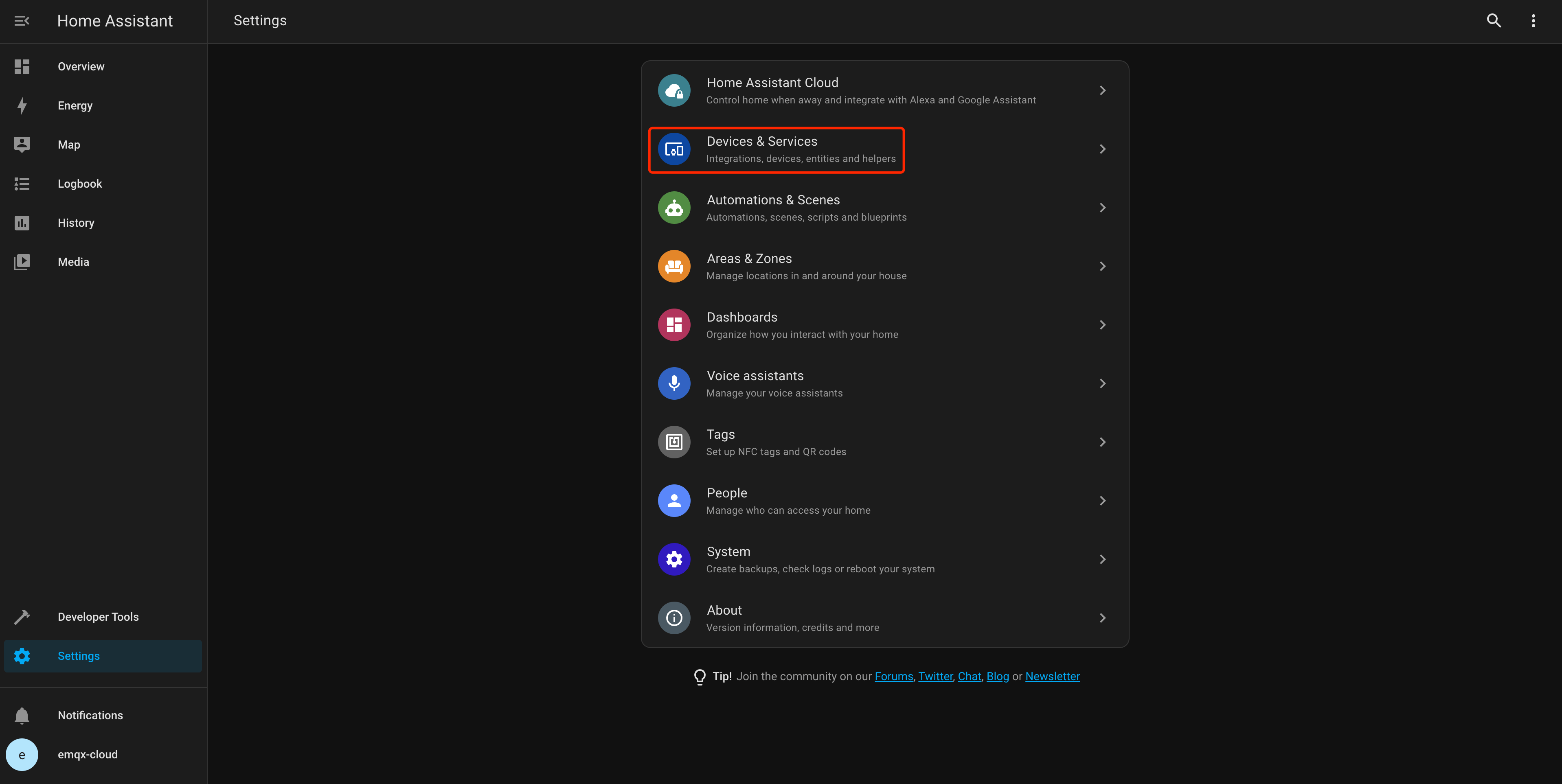Viewport: 1562px width, 784px height.
Task: Click the Dashboards grid icon
Action: 674,324
